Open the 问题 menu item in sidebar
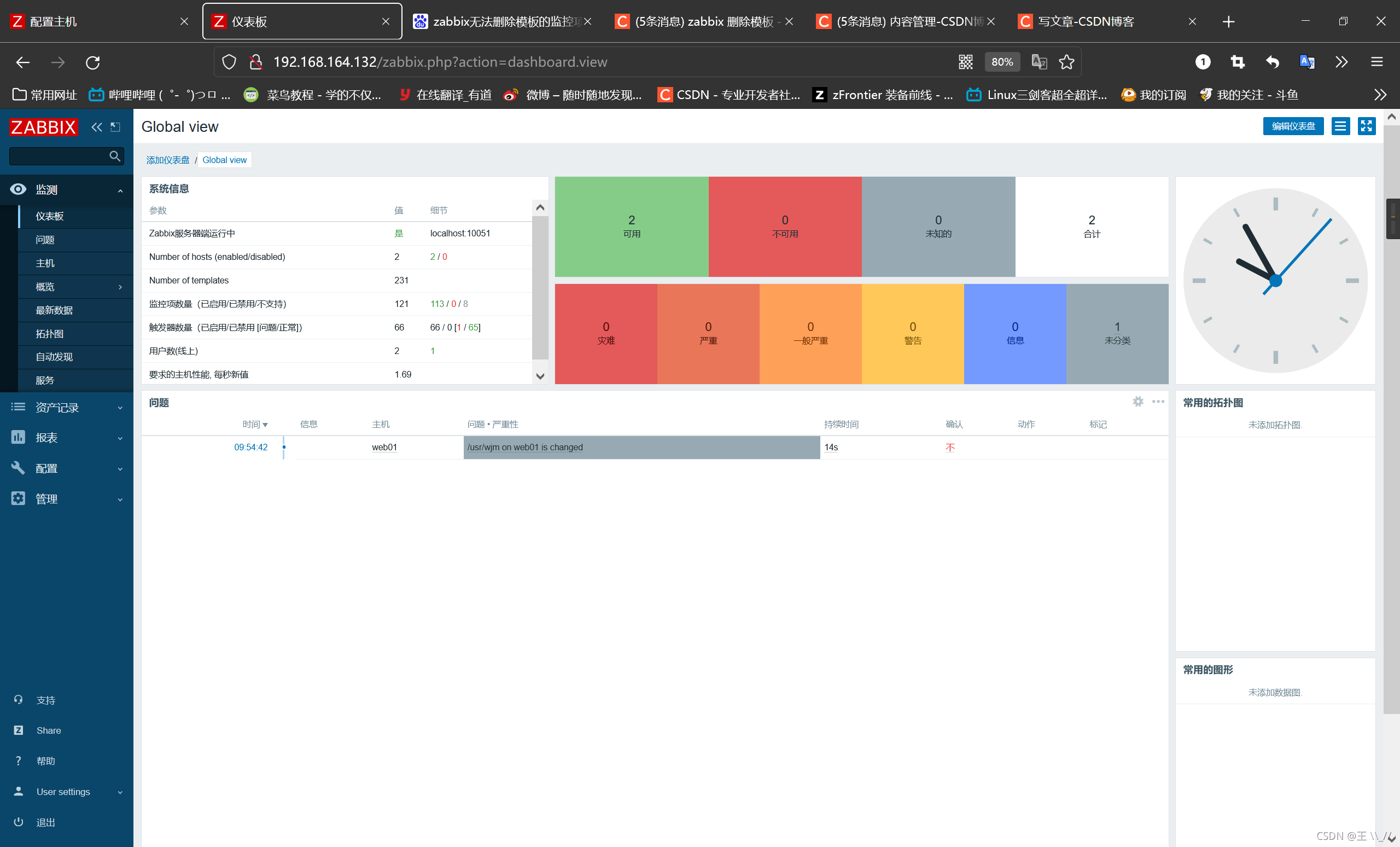This screenshot has width=1400, height=847. click(45, 240)
